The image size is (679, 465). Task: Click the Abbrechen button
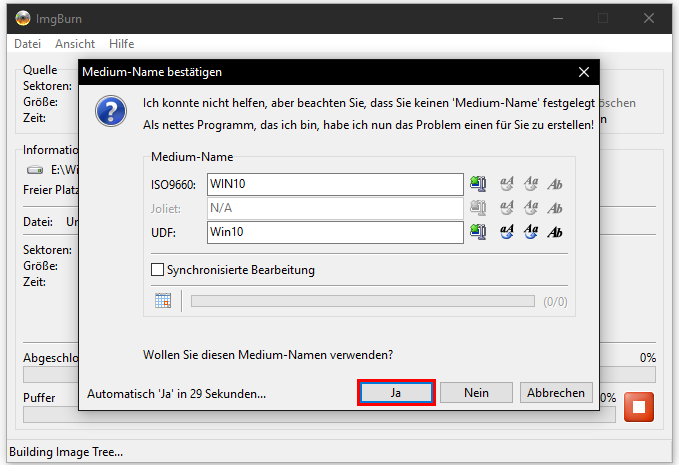pyautogui.click(x=556, y=393)
